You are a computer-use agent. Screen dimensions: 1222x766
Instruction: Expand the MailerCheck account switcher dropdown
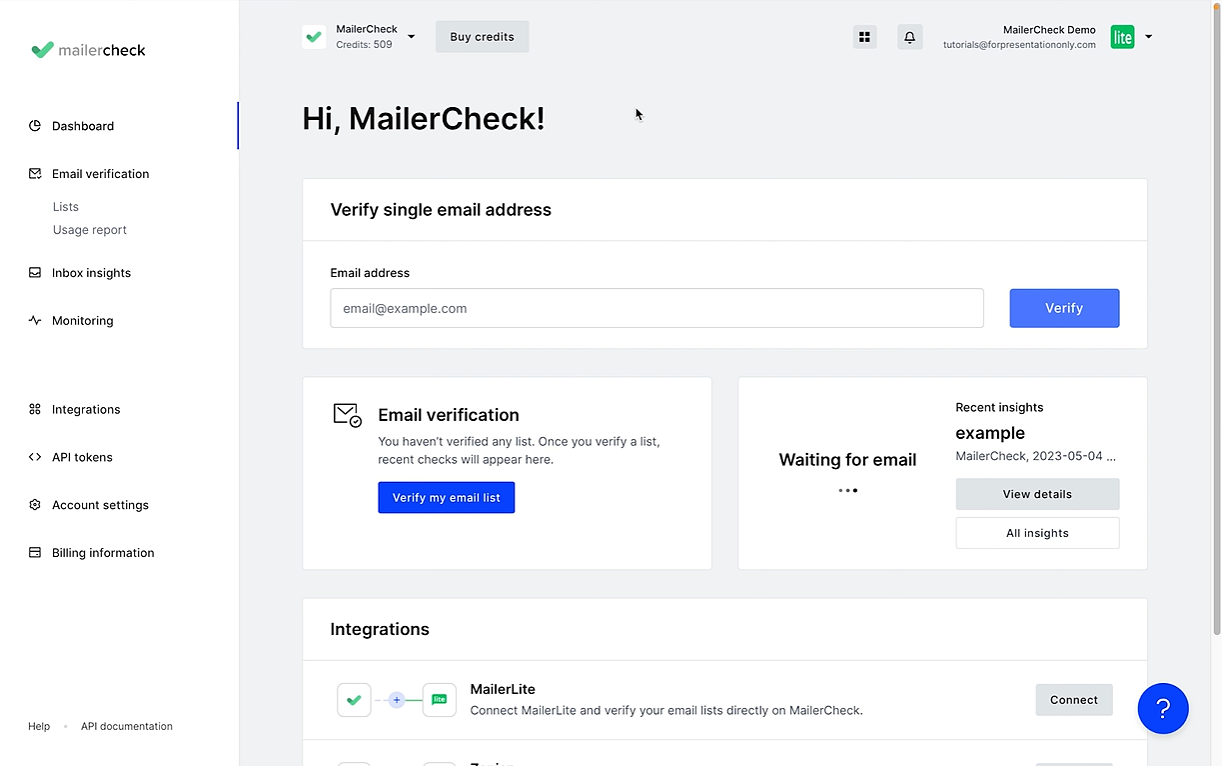click(411, 37)
